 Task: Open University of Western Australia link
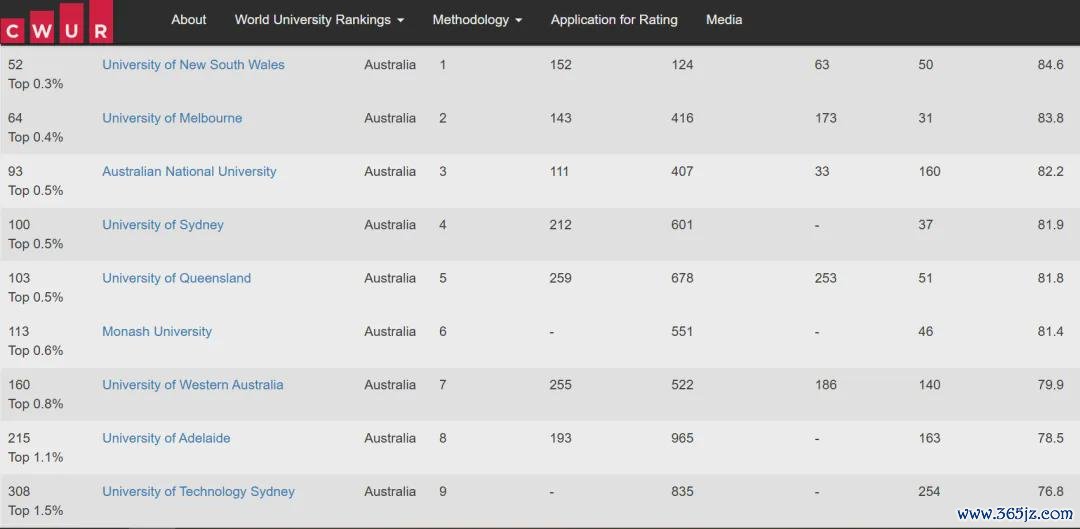193,385
